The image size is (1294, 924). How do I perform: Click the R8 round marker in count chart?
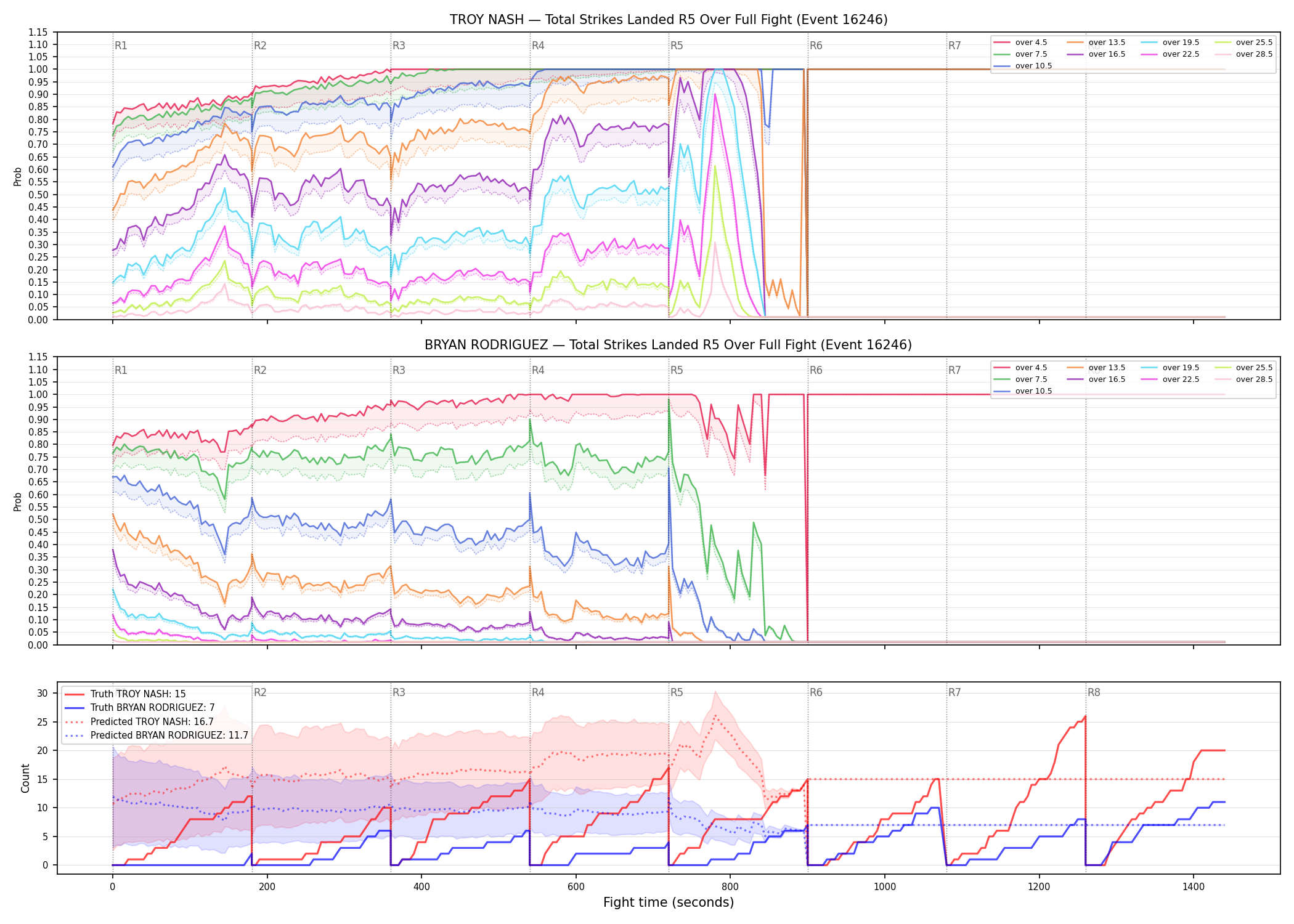coord(1094,692)
